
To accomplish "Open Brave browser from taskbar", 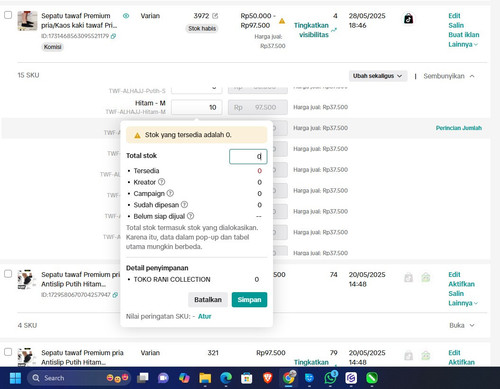I will 268,378.
